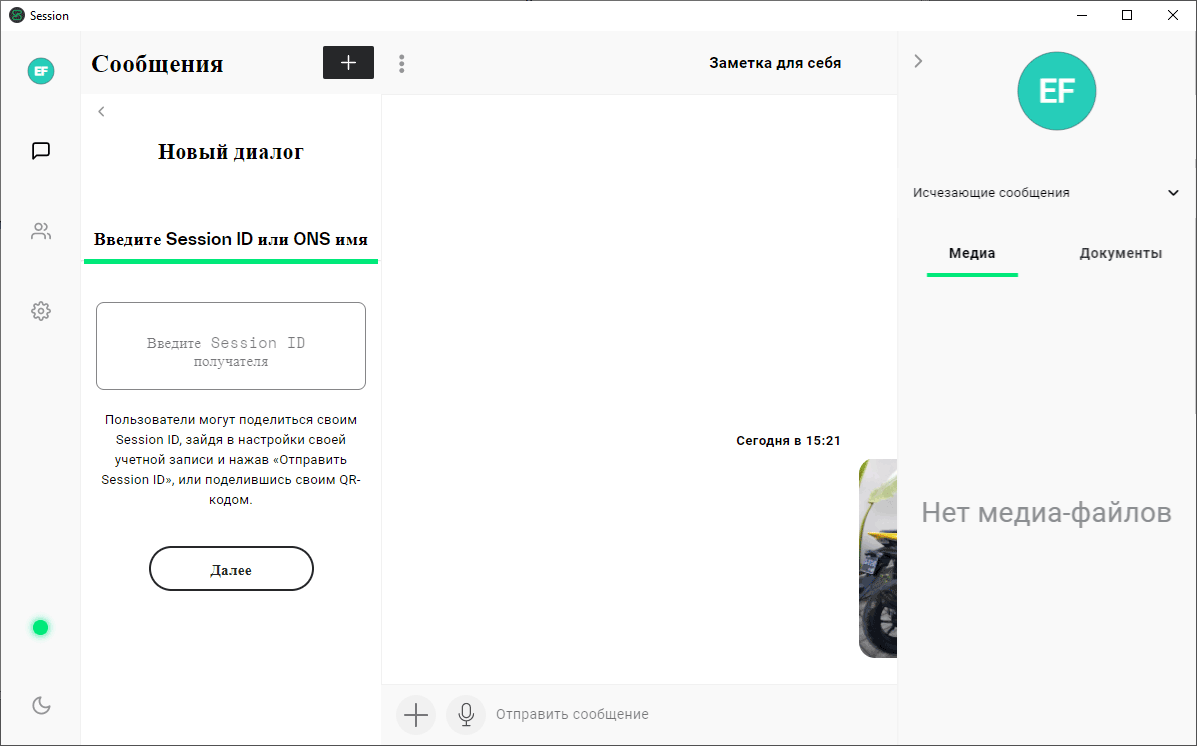Screen dimensions: 1197x746
Task: Open the three-dot conversation menu
Action: (x=402, y=63)
